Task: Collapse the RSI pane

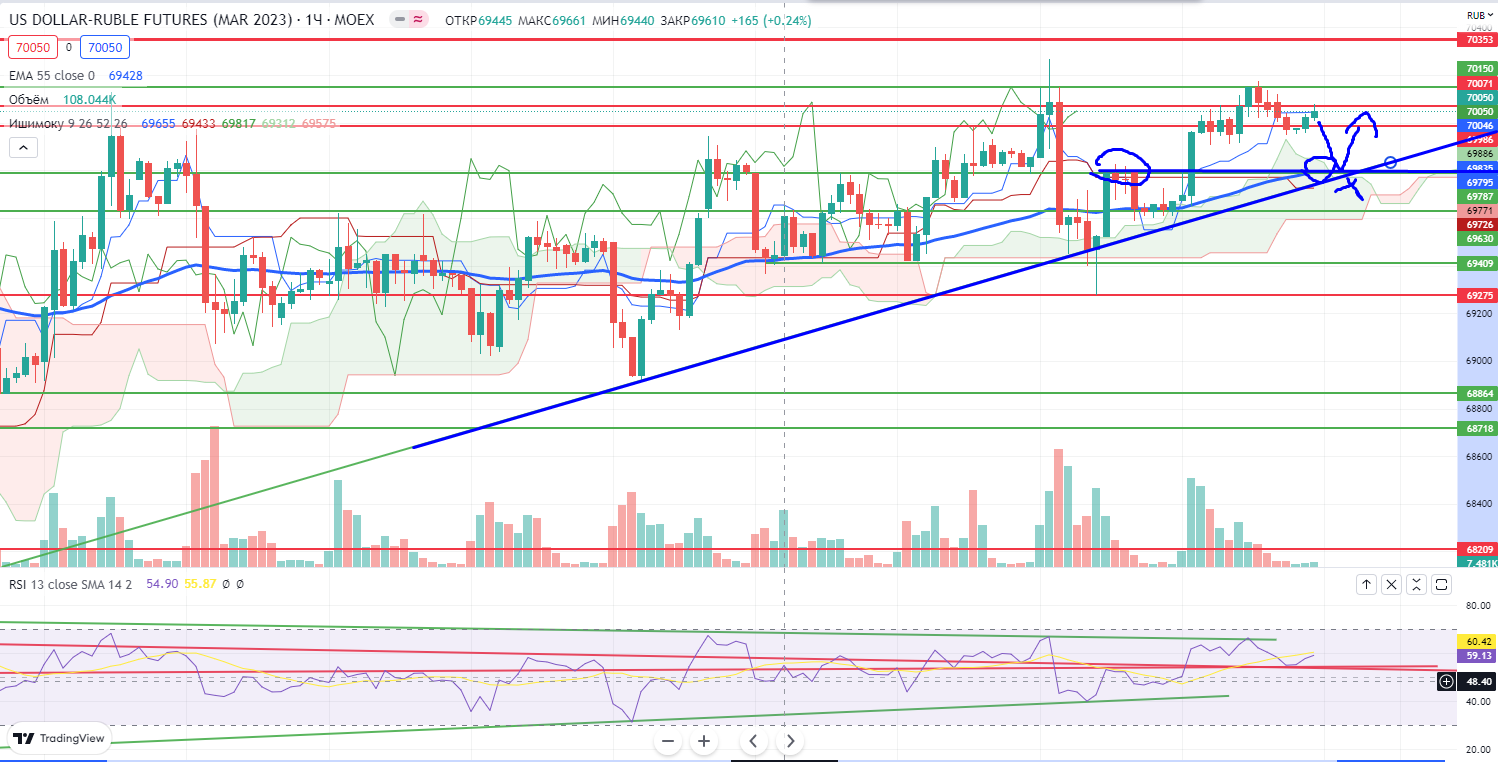Action: [x=1416, y=585]
